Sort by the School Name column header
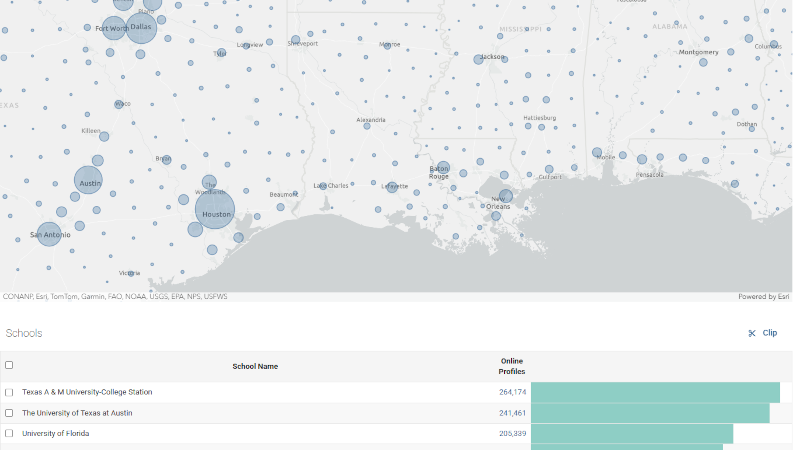The width and height of the screenshot is (800, 450). [x=255, y=366]
